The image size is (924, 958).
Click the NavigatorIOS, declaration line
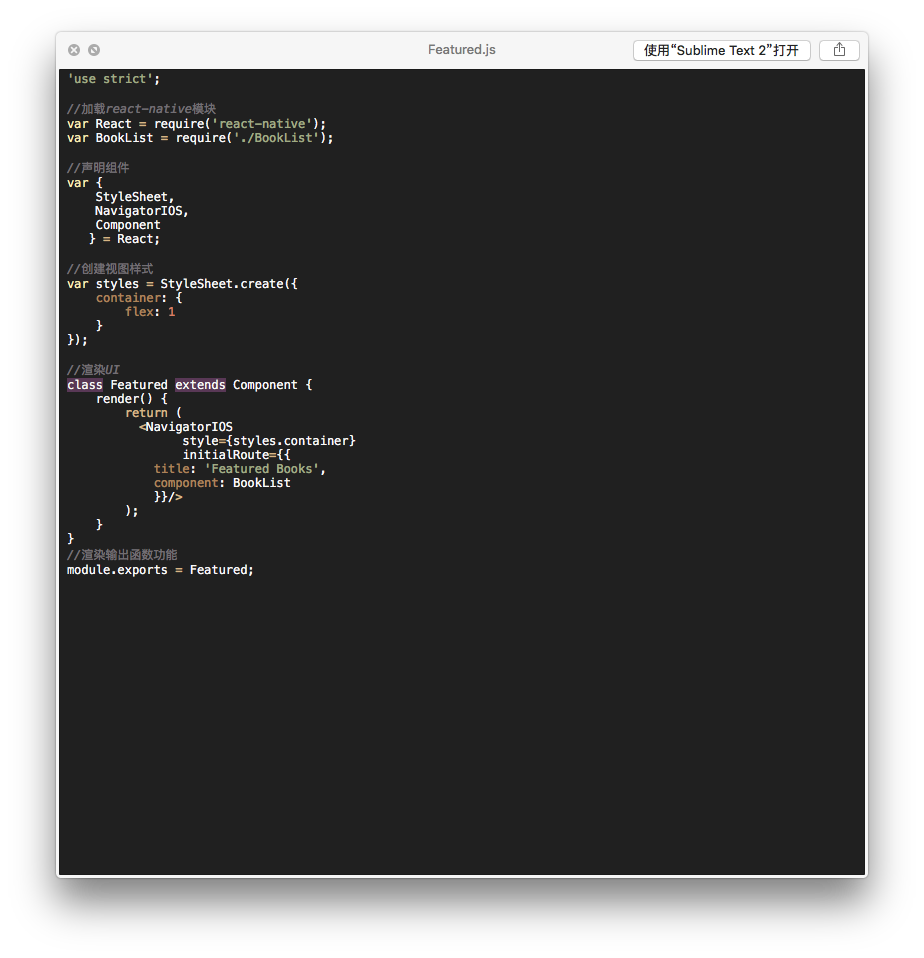142,211
